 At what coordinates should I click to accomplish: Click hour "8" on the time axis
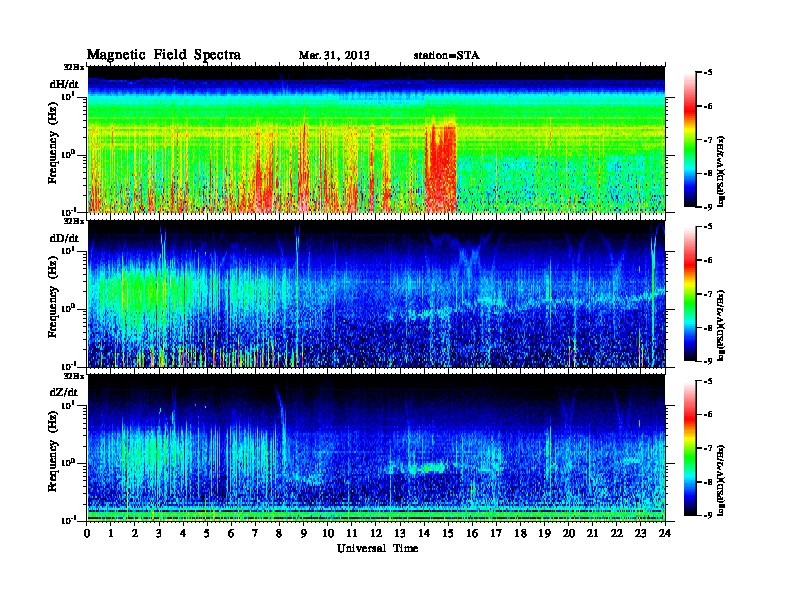(279, 533)
